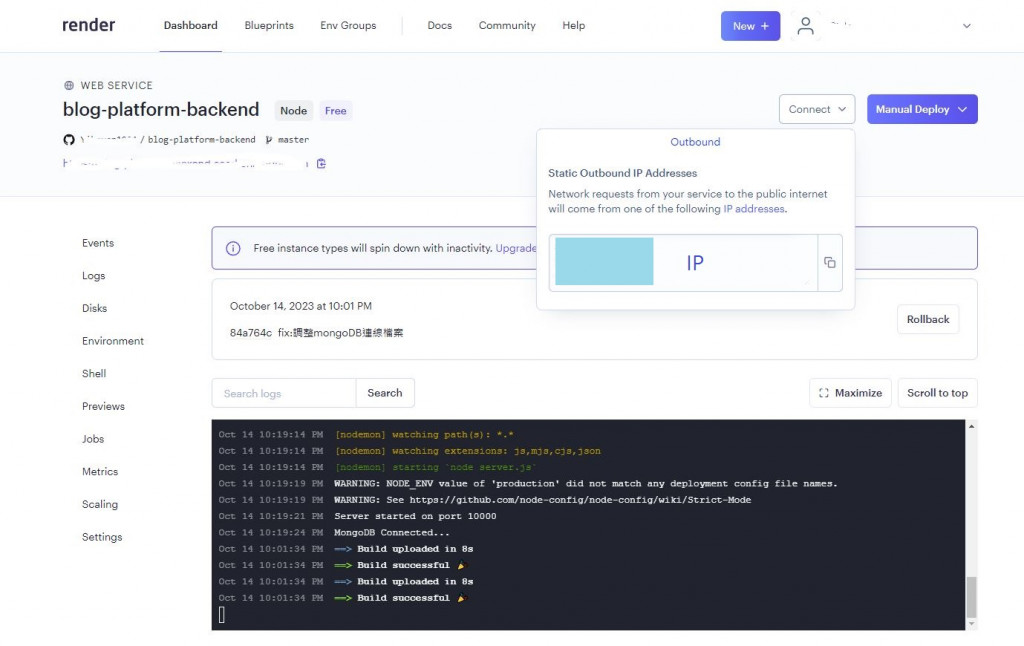The width and height of the screenshot is (1024, 646).
Task: Open Settings in the sidebar
Action: coord(102,537)
